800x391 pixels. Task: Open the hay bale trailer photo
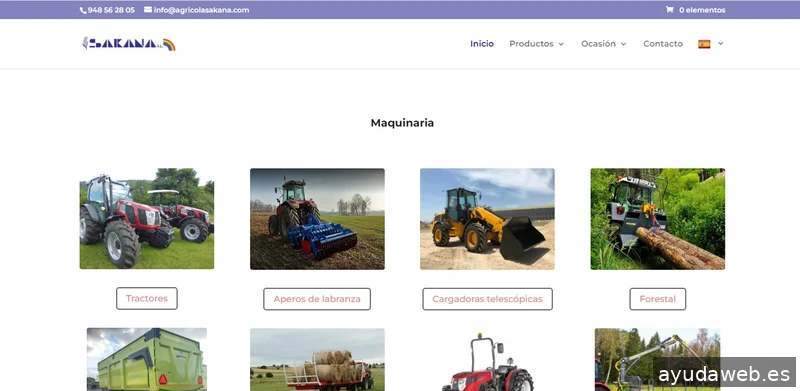[x=317, y=359]
